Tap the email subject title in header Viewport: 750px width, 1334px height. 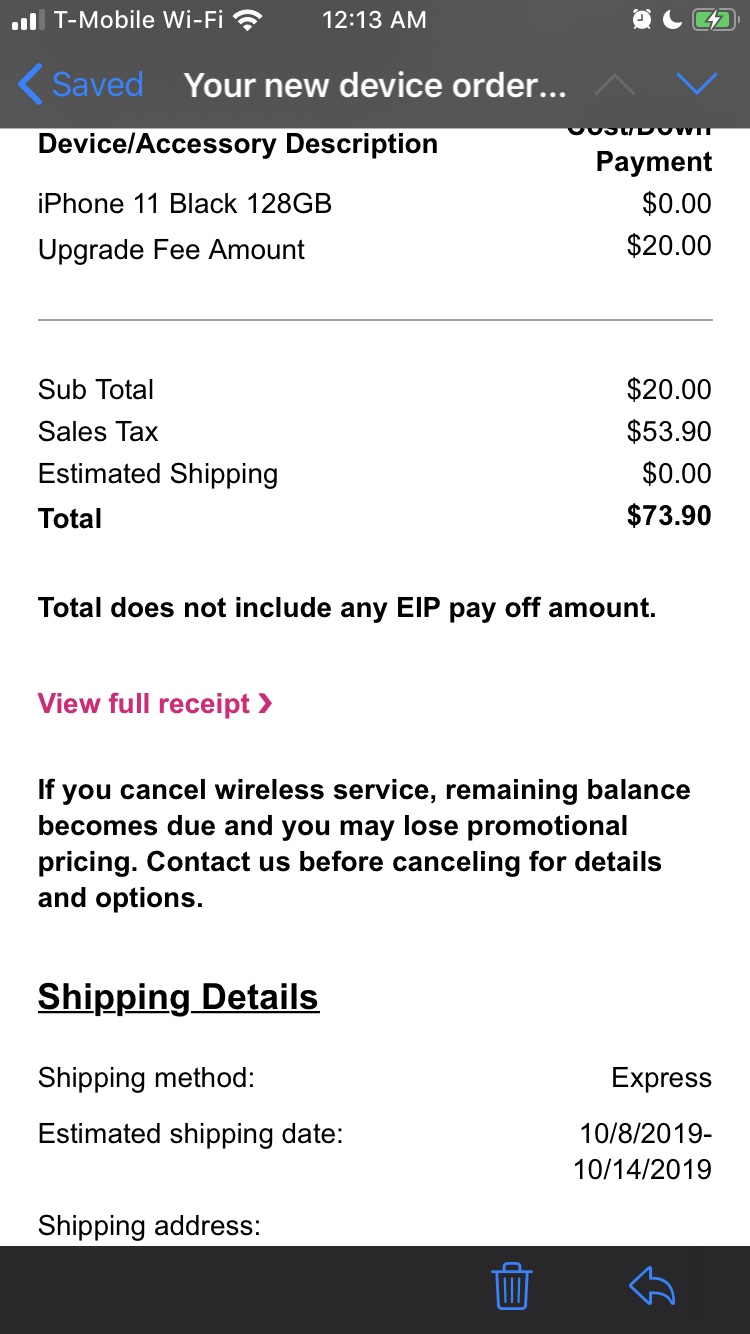coord(375,86)
